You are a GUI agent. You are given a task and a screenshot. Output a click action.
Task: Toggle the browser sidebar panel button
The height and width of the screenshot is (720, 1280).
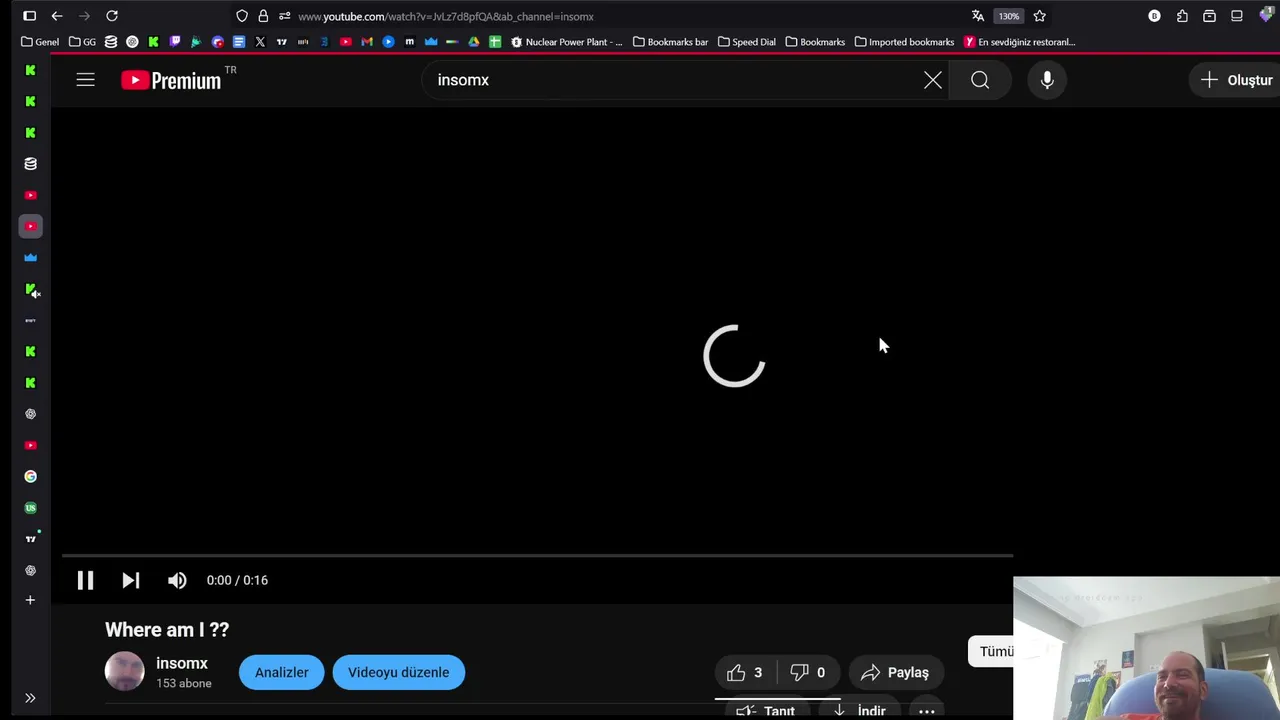point(29,16)
